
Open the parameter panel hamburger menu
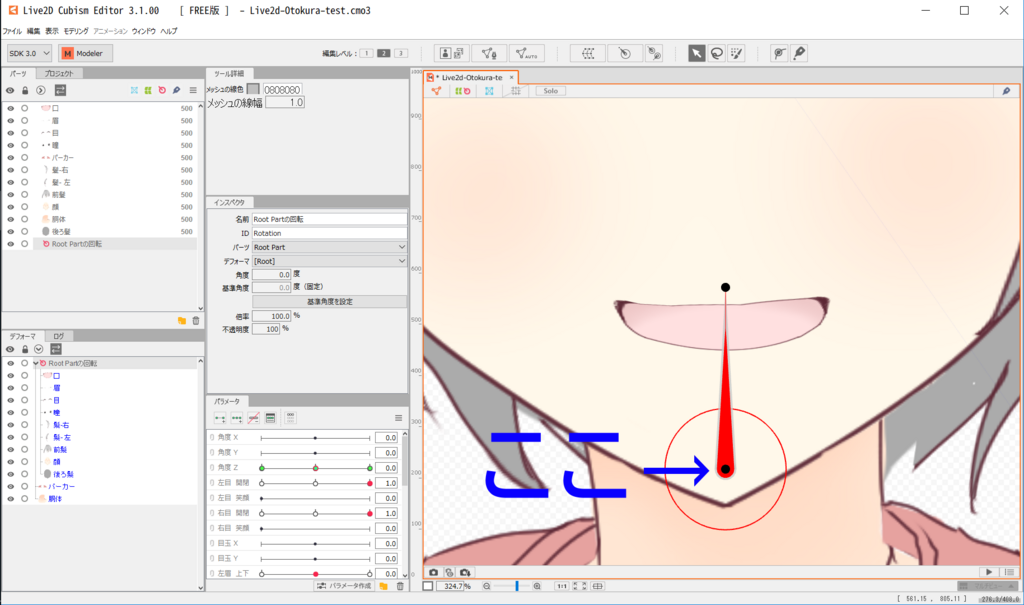(398, 418)
